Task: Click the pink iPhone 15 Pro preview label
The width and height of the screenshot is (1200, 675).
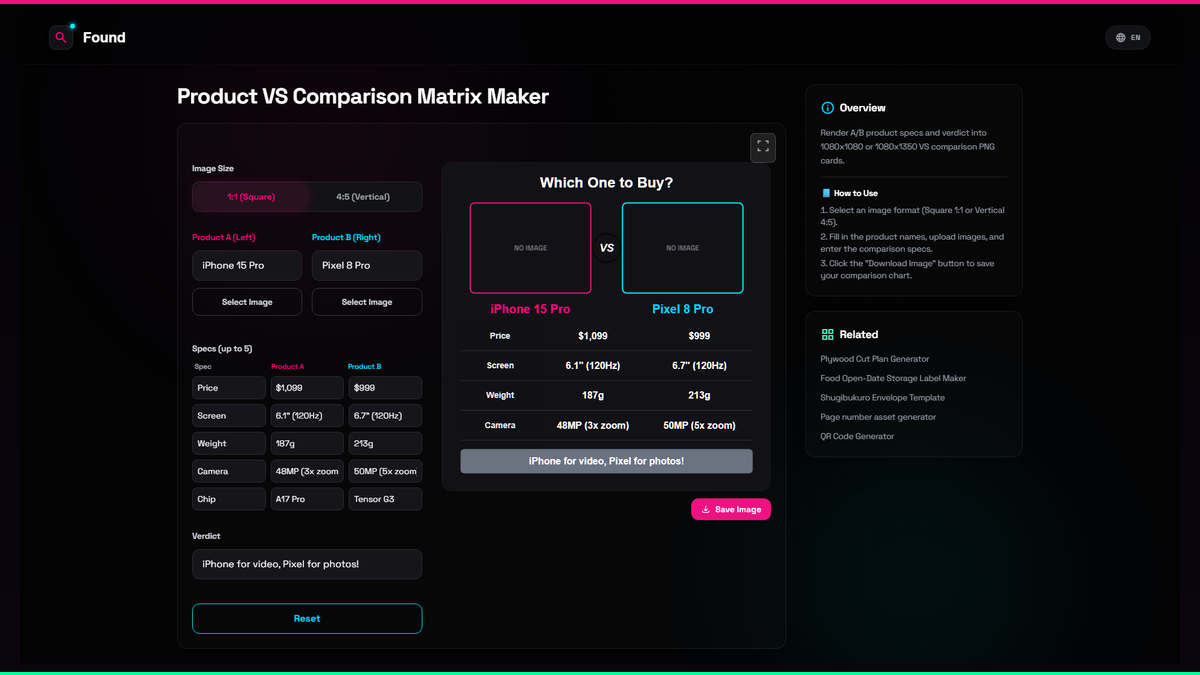Action: coord(530,309)
